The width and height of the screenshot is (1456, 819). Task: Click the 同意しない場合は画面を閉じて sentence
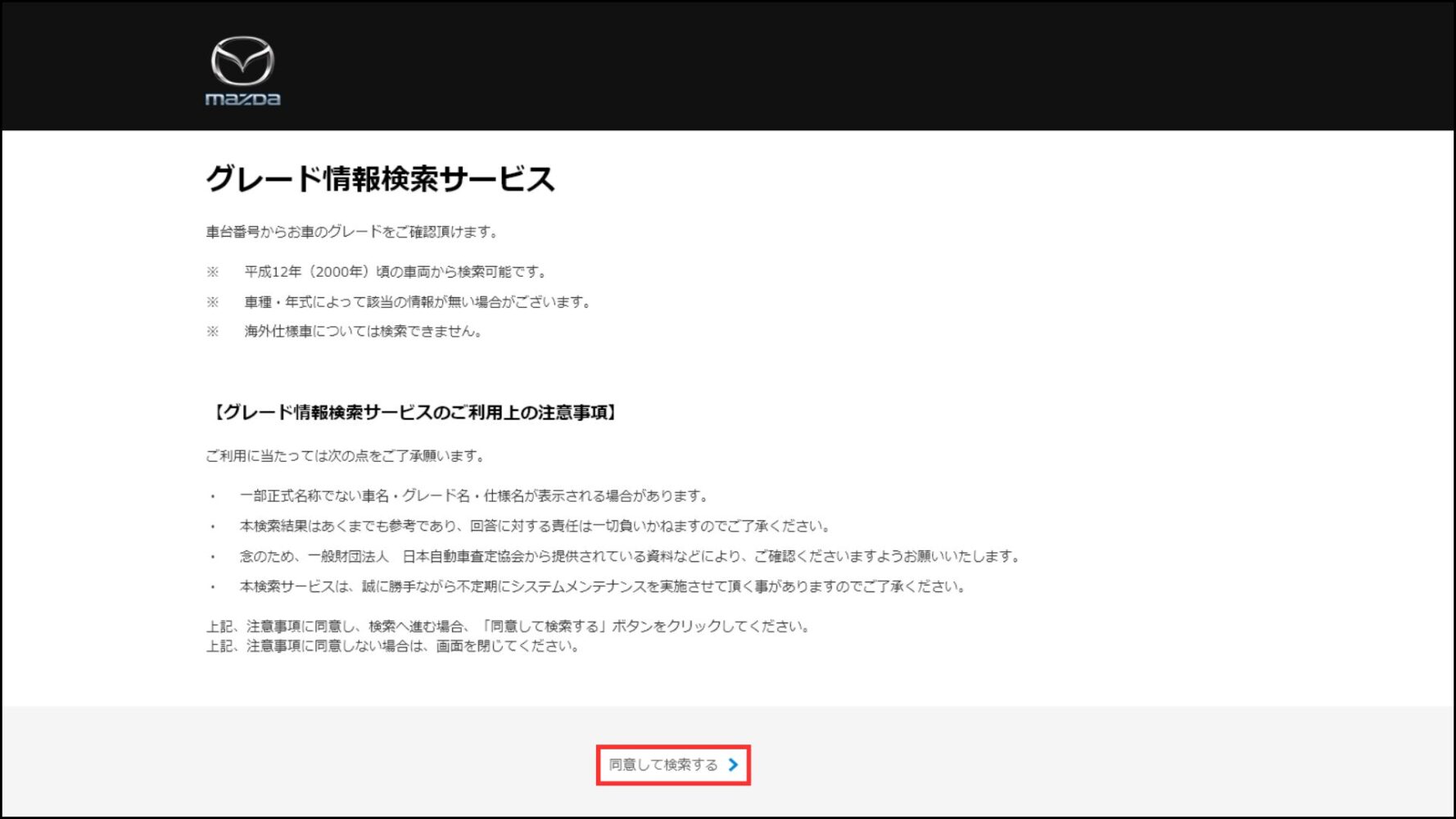[393, 646]
